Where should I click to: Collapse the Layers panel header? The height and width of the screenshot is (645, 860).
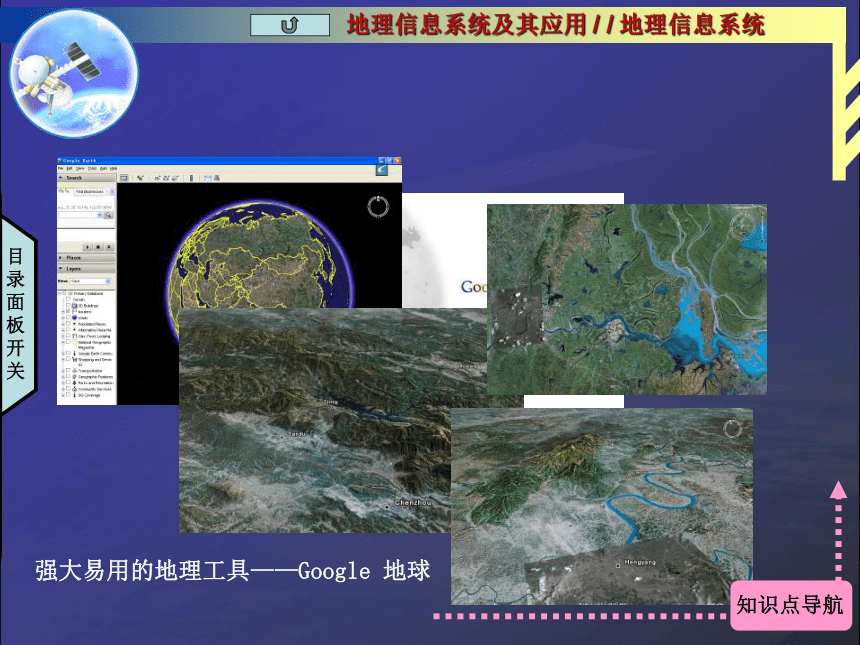tap(87, 269)
